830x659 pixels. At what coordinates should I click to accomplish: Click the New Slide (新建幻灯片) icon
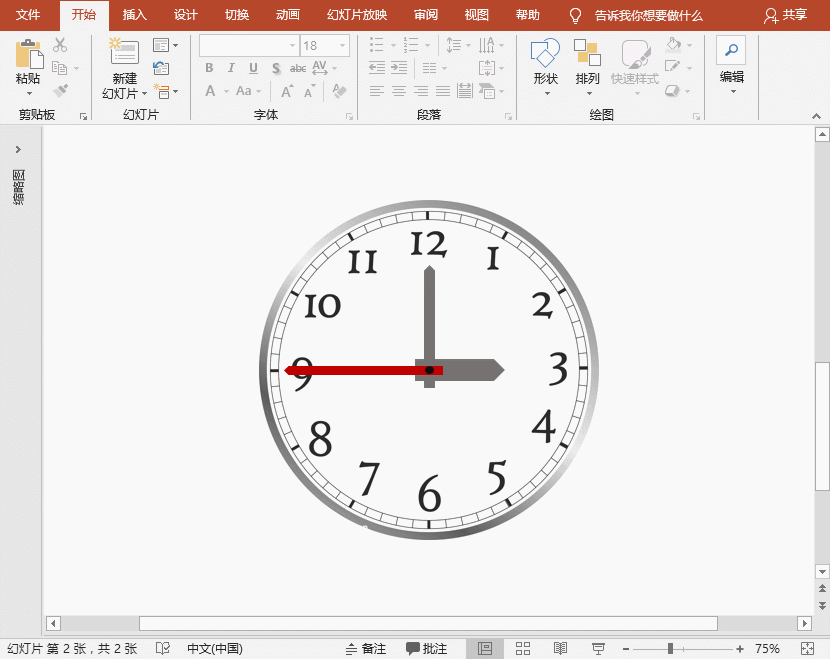(x=124, y=54)
